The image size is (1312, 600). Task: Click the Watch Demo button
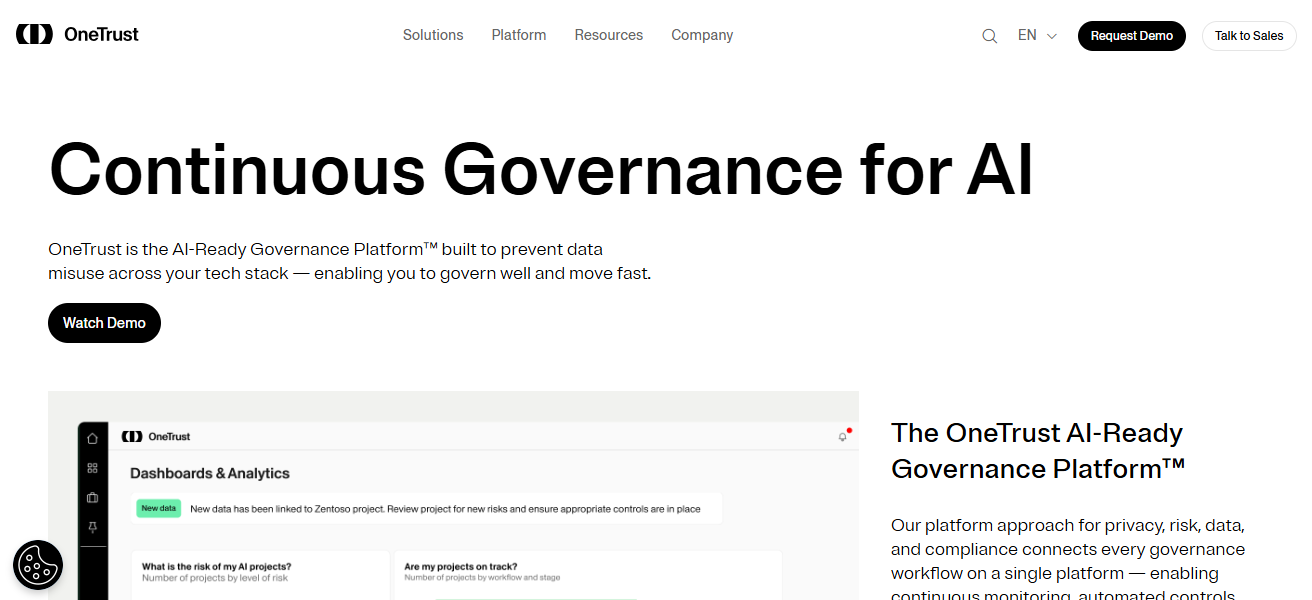point(104,323)
